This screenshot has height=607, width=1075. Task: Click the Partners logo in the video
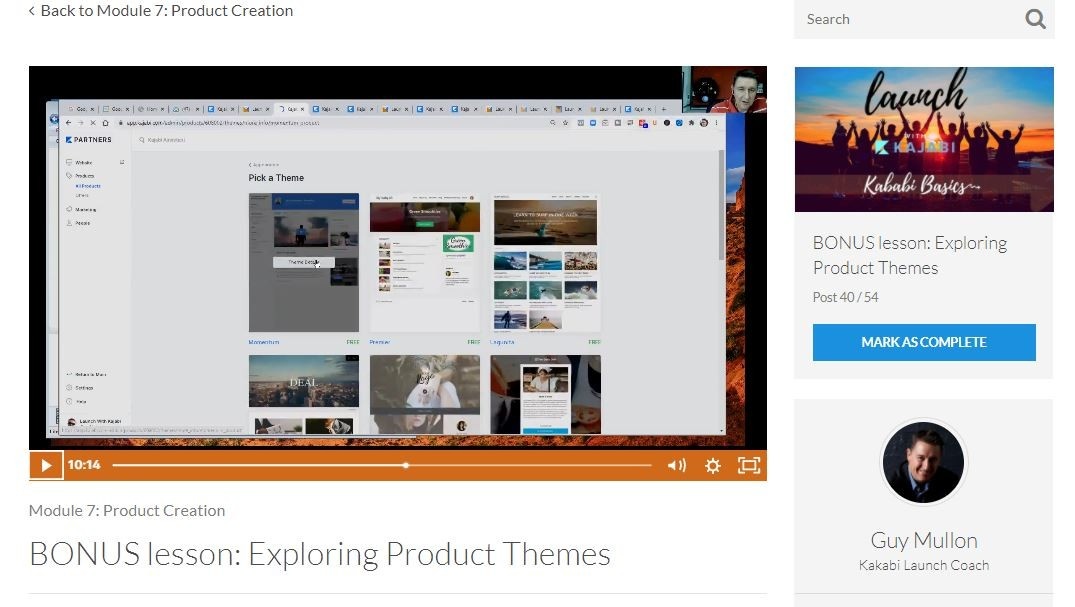pos(88,139)
